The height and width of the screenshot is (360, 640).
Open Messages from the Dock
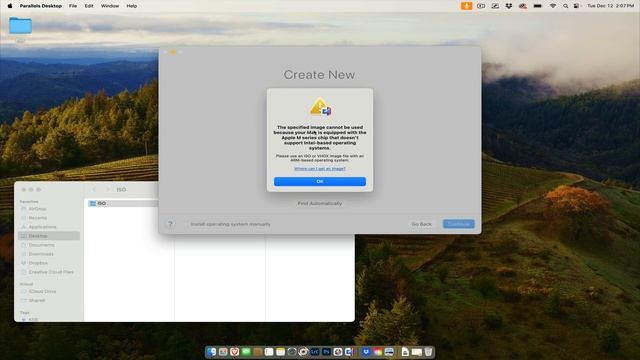(246, 352)
